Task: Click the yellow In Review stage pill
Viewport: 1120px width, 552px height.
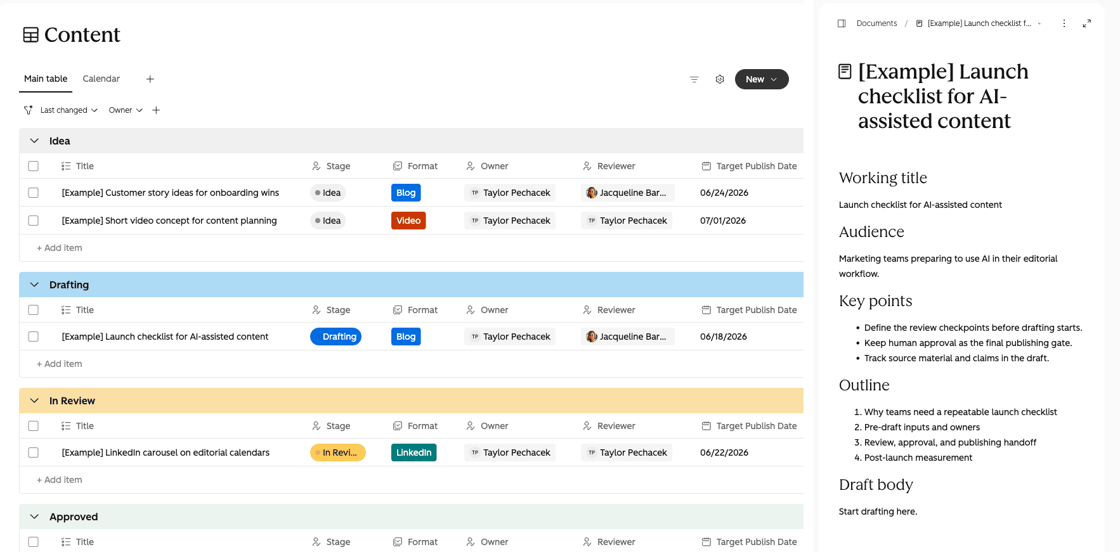Action: (x=338, y=452)
